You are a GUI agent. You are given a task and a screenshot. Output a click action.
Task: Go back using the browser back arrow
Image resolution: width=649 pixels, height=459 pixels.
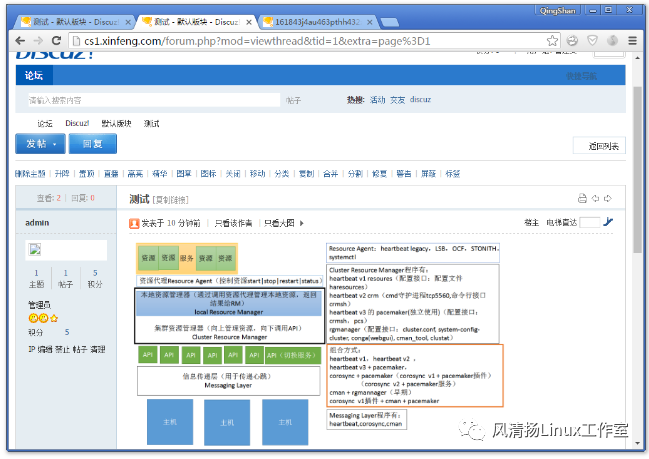20,41
